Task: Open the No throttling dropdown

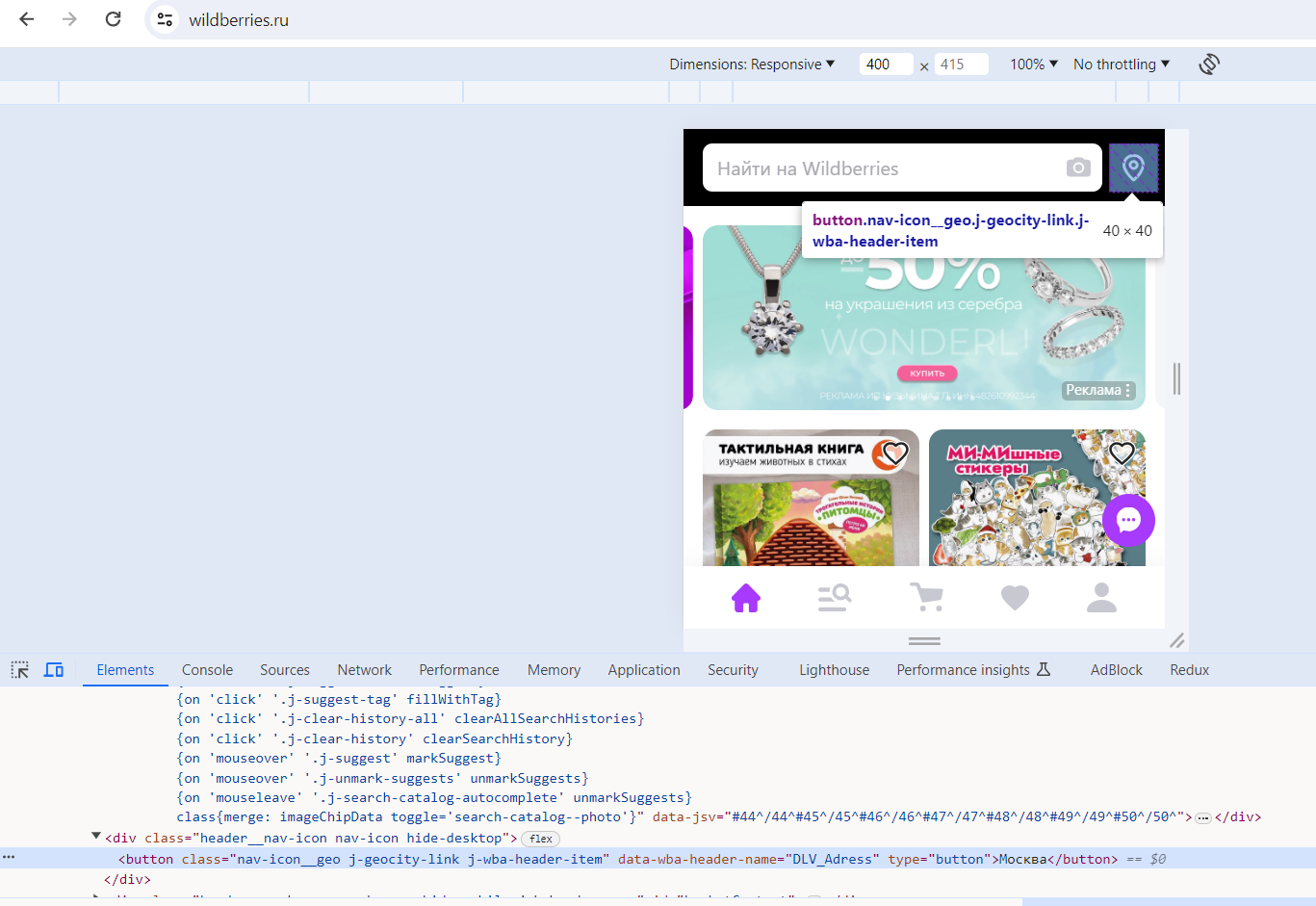Action: (x=1122, y=65)
